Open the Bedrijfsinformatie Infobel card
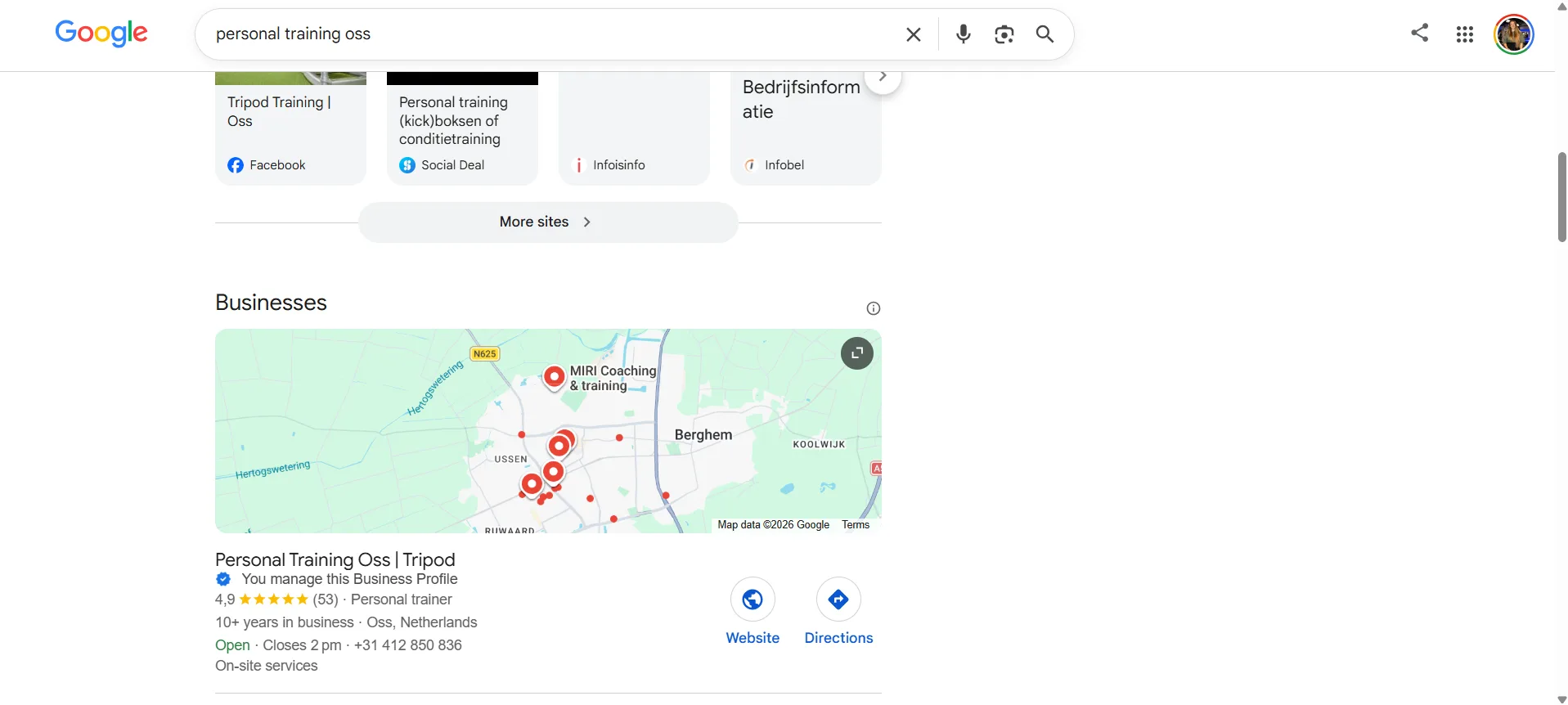This screenshot has height=705, width=1568. 806,128
